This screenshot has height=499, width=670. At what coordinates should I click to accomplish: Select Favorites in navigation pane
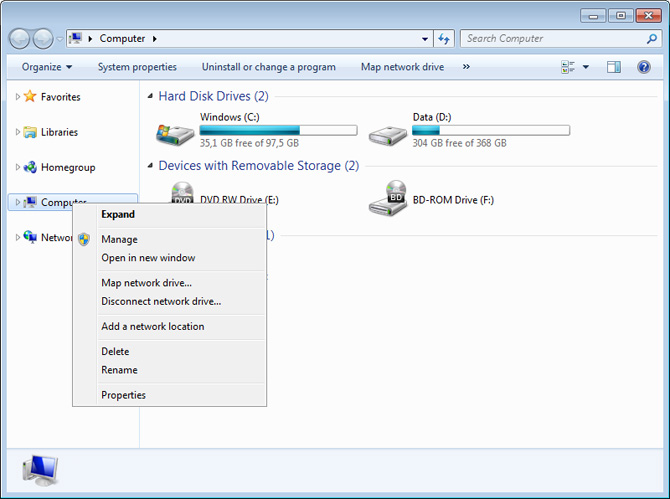61,97
